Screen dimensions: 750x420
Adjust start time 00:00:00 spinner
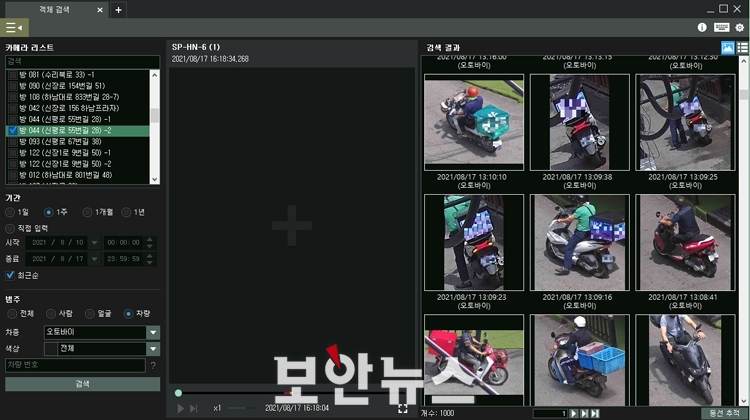tap(150, 243)
